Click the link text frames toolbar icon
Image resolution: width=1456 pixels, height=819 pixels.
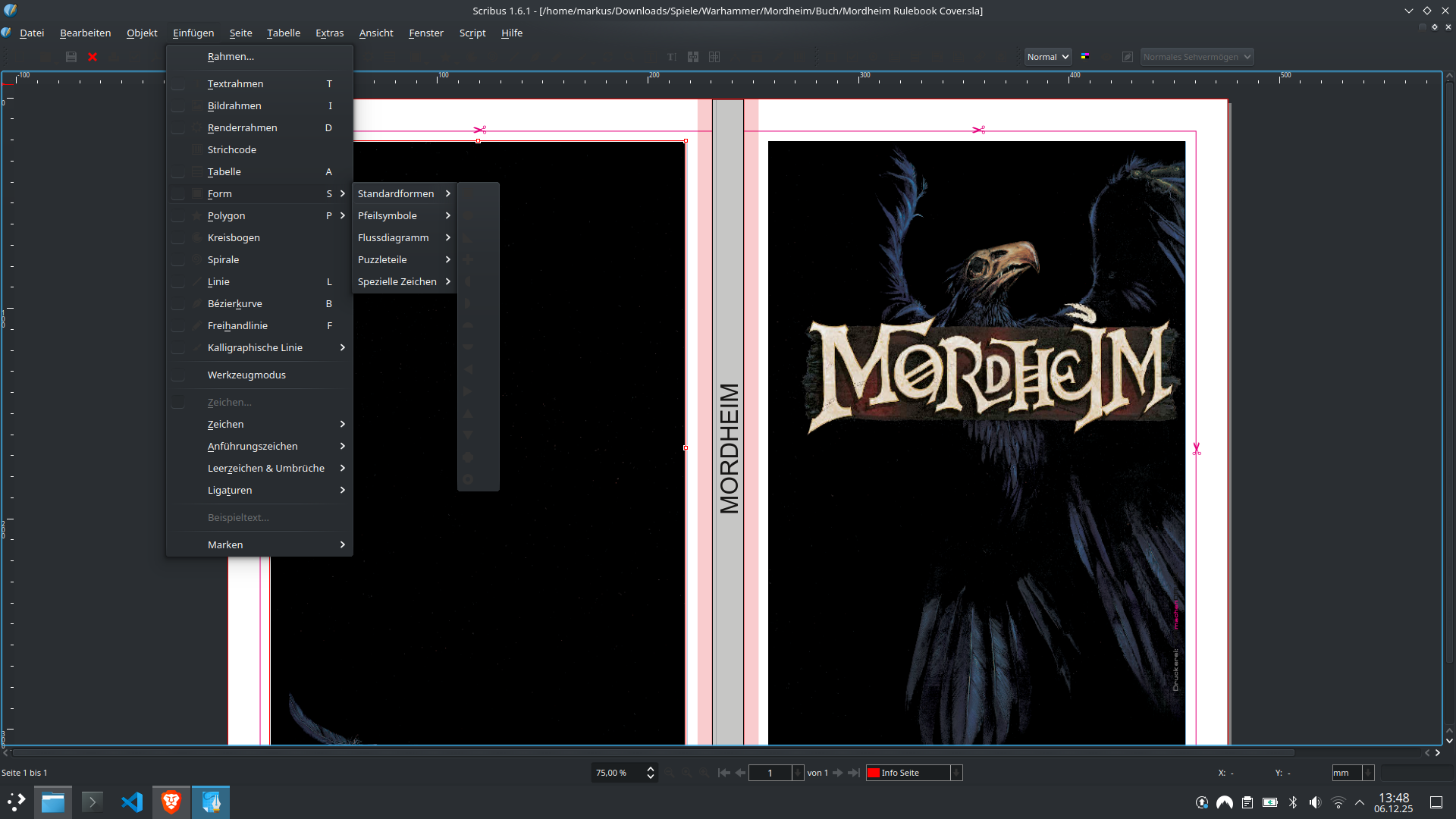693,57
